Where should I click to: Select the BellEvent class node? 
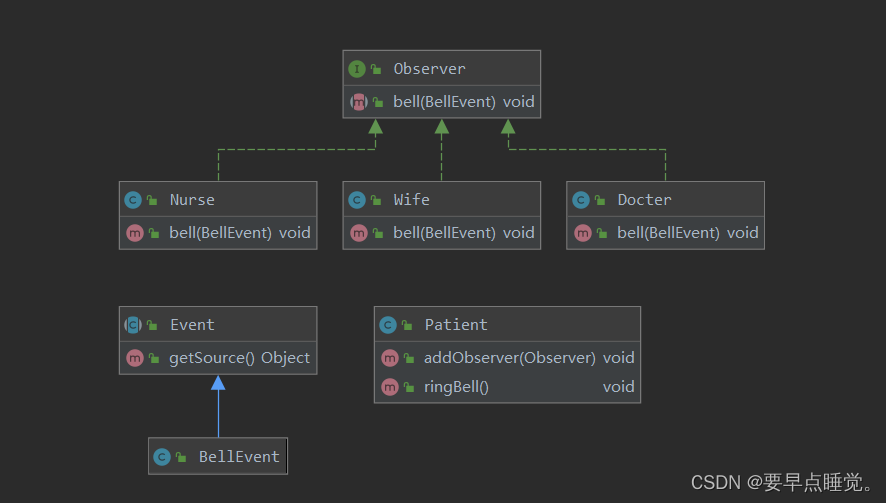238,457
